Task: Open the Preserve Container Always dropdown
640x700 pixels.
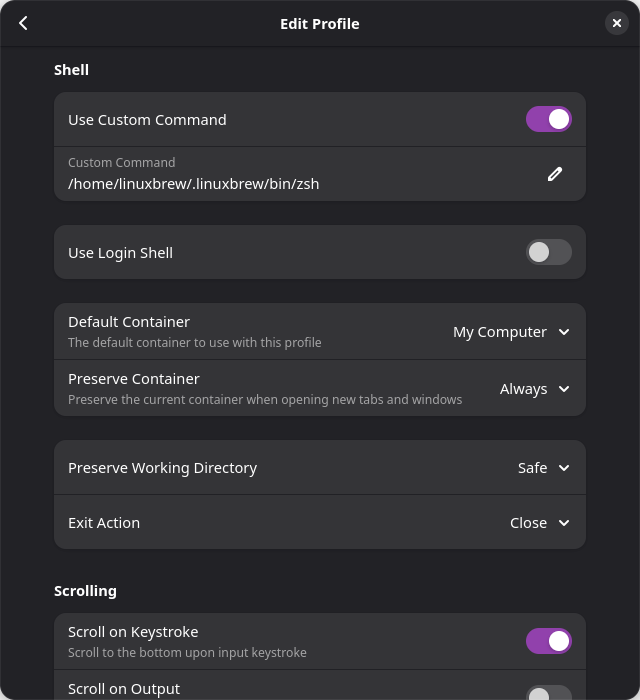Action: [x=535, y=389]
